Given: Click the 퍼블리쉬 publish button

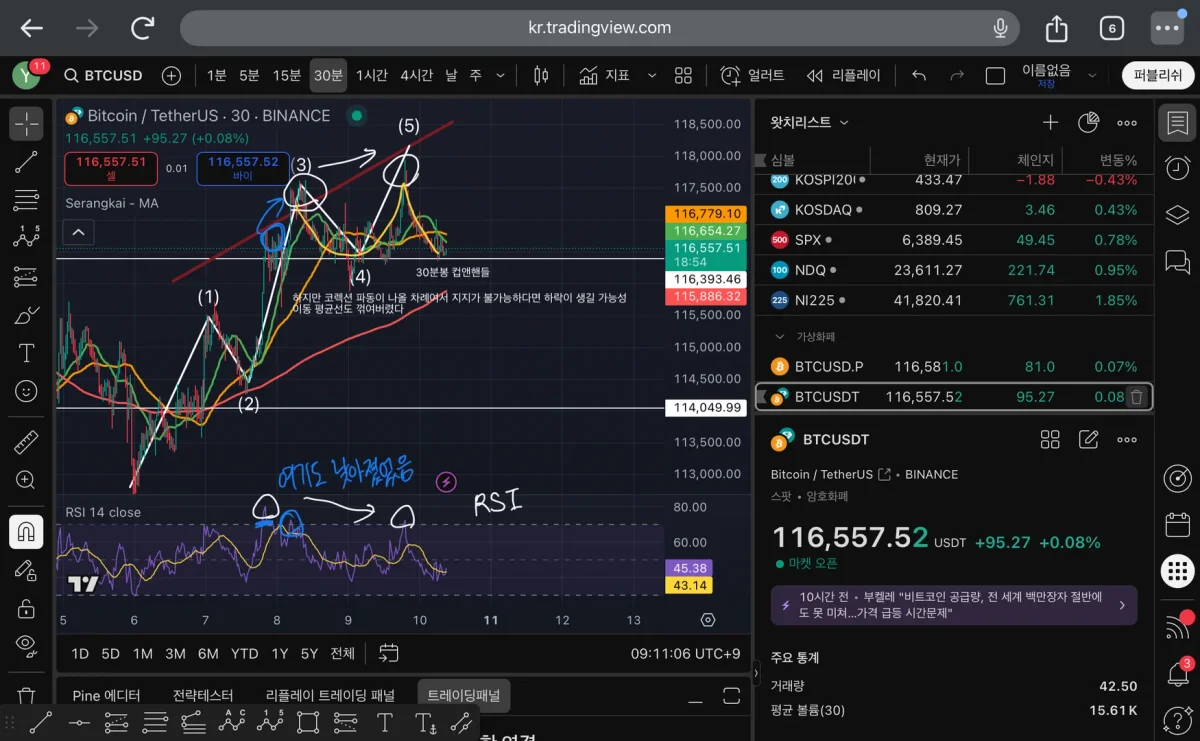Looking at the screenshot, I should (1158, 75).
